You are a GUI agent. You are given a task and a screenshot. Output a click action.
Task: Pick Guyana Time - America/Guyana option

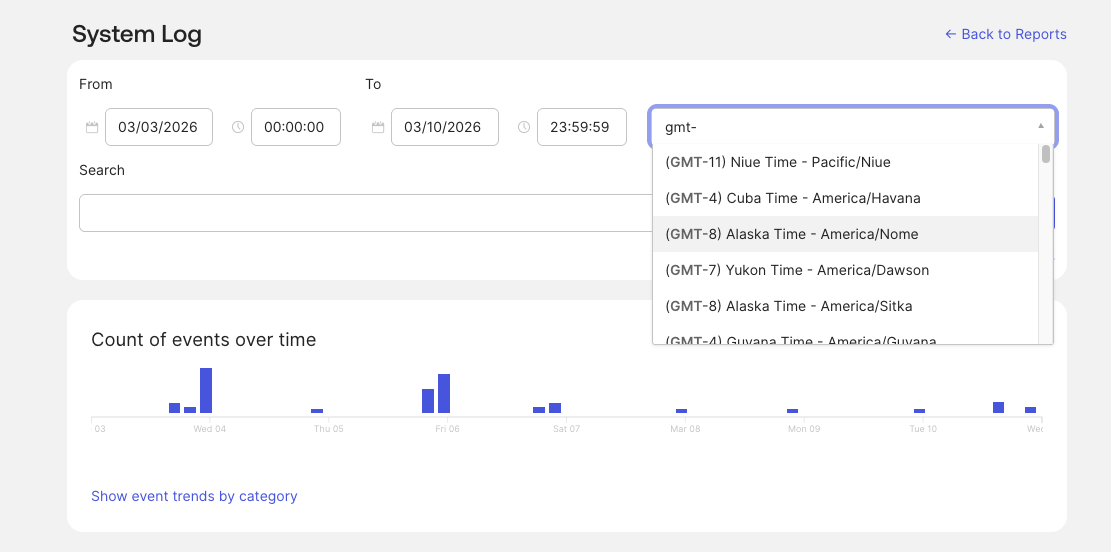[x=845, y=336]
